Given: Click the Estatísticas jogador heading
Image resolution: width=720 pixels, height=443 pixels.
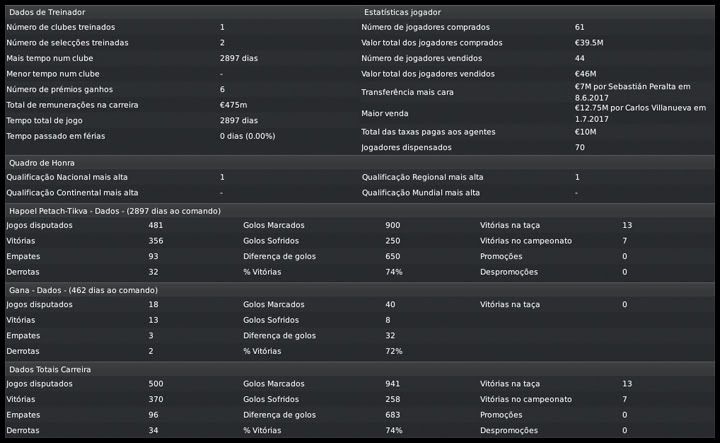Looking at the screenshot, I should point(409,11).
